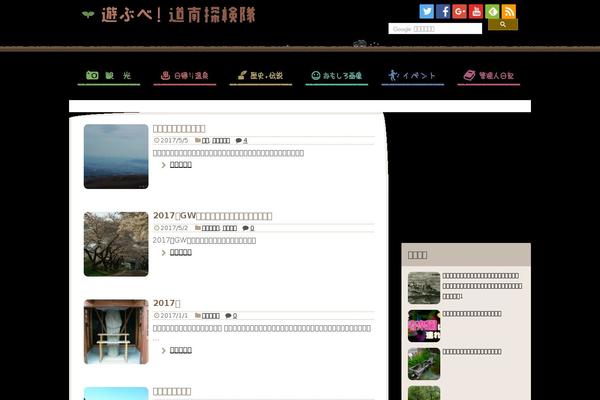Open the 2017/1/1 shrine post thumbnail
The image size is (600, 400).
[x=116, y=331]
